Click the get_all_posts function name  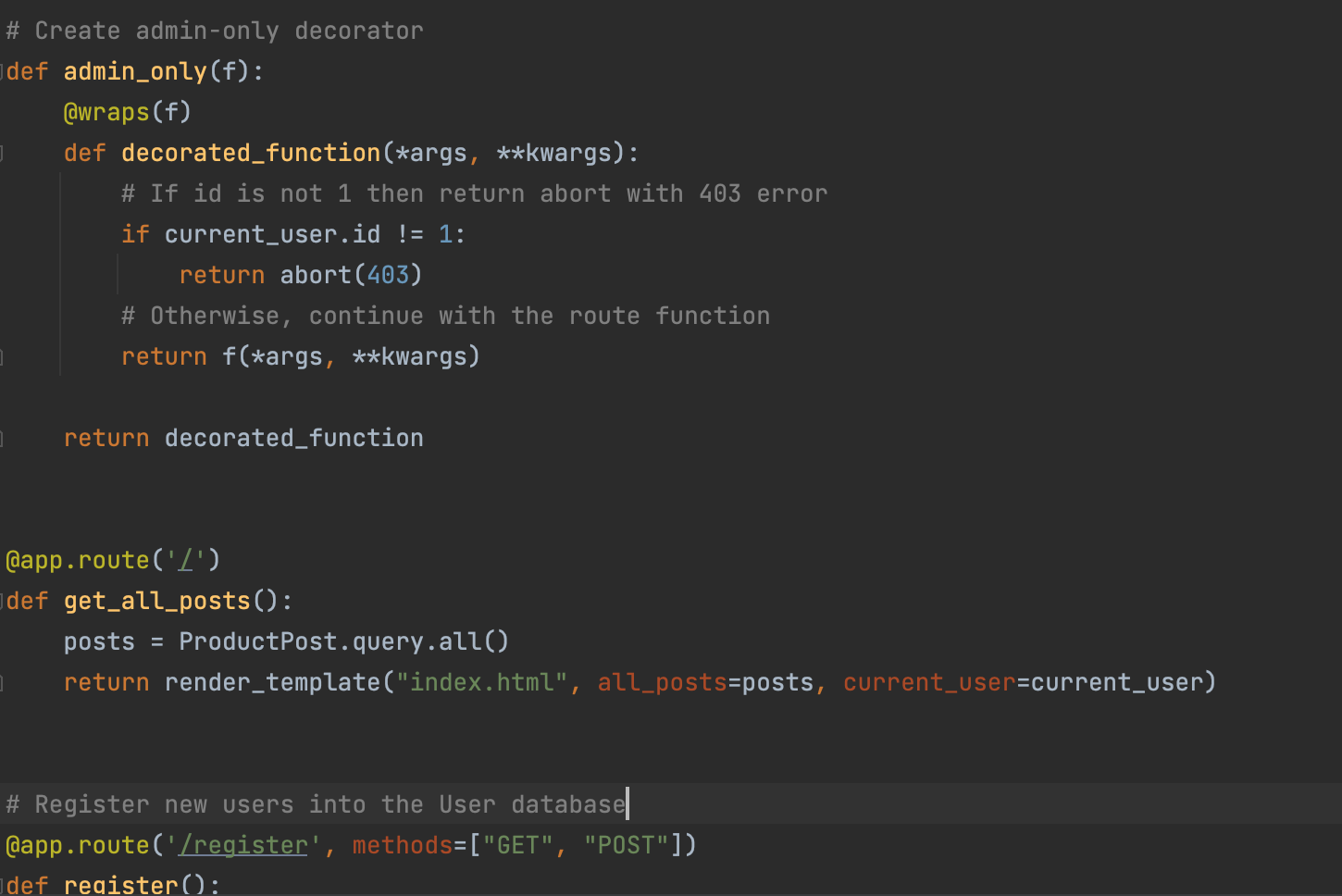coord(157,601)
